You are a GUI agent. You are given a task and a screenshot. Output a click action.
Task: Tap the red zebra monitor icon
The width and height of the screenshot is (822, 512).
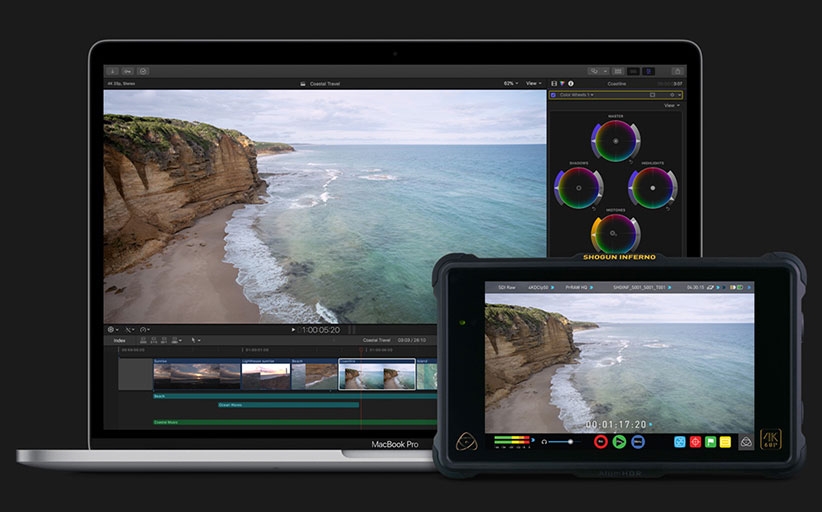(x=695, y=441)
